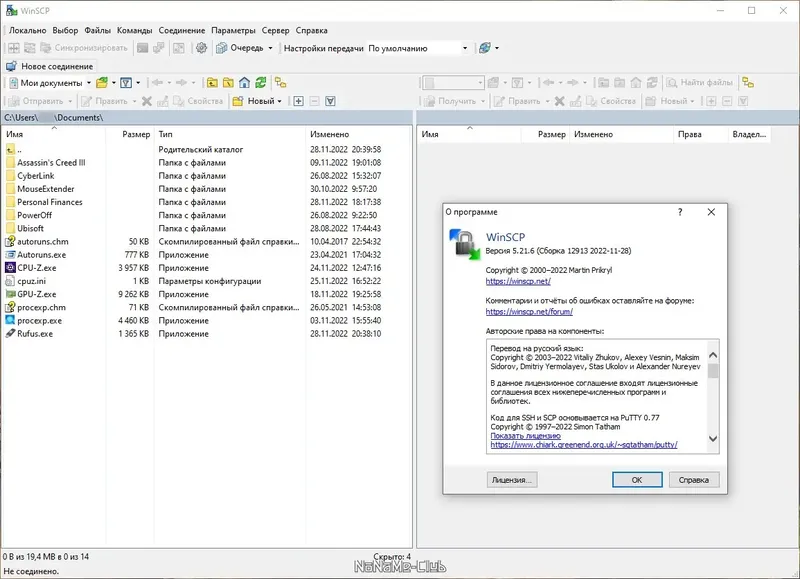Open the Queue (Очередь) toolbar button
Viewport: 800px width, 579px height.
(x=240, y=48)
